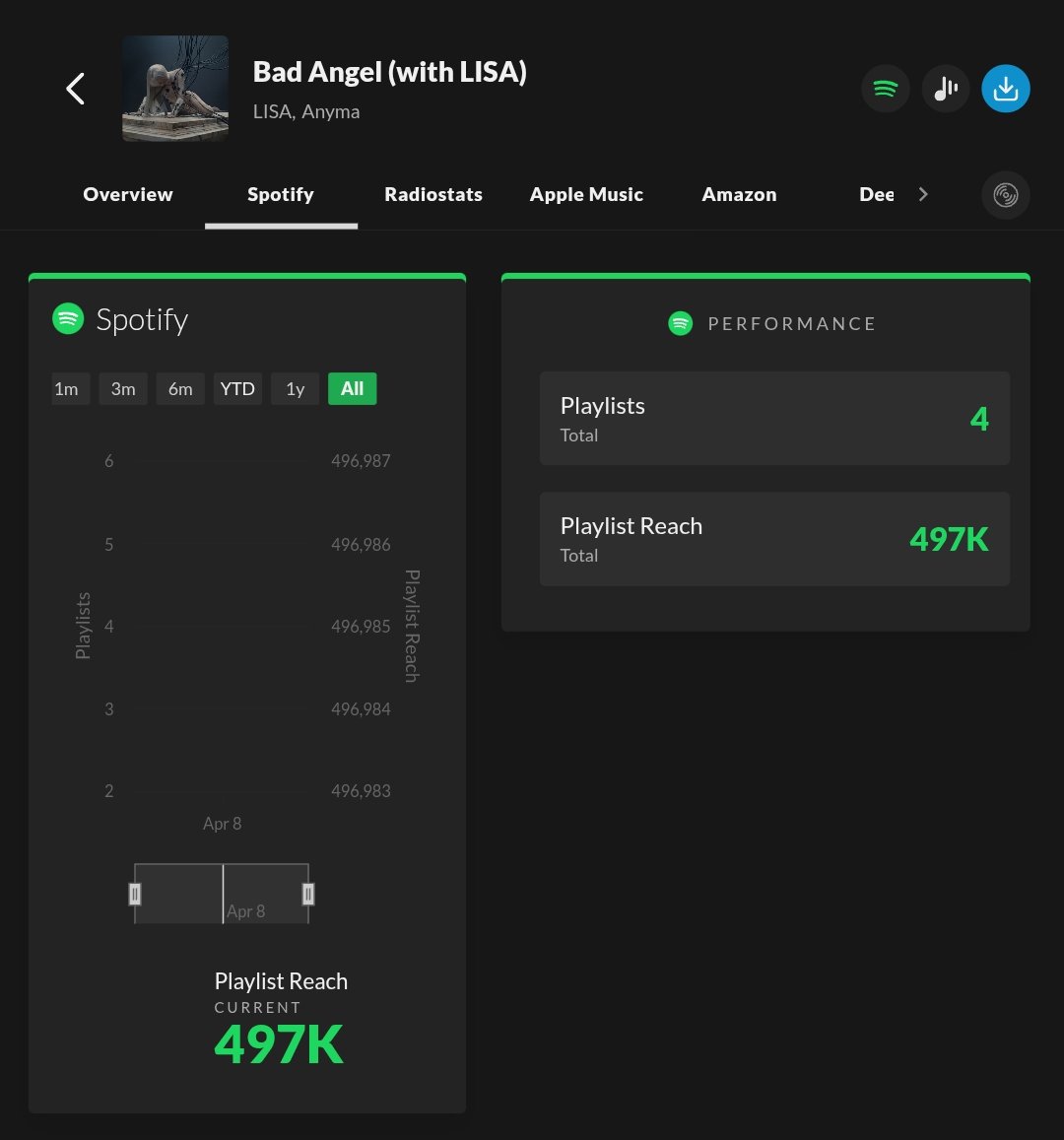
Task: Click the title Bad Angel (with LISA)
Action: click(x=389, y=72)
